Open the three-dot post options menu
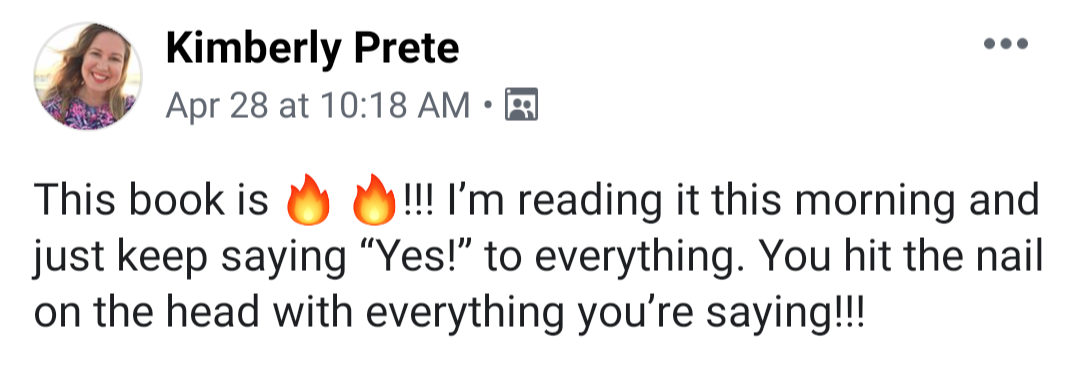1080x376 pixels. click(x=1006, y=45)
